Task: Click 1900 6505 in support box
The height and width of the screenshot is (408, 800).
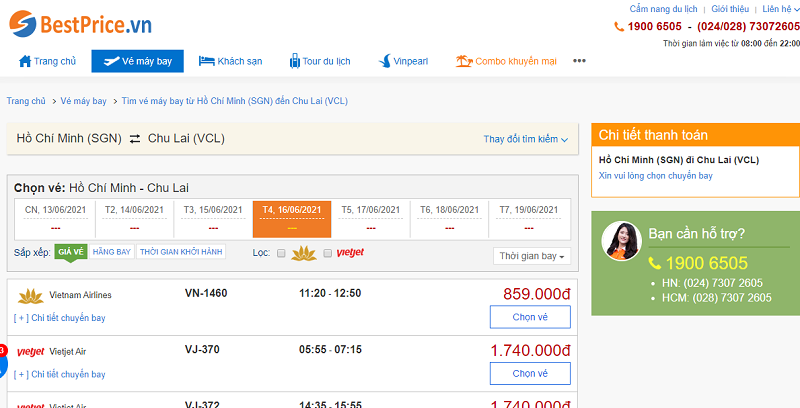Action: coord(707,263)
